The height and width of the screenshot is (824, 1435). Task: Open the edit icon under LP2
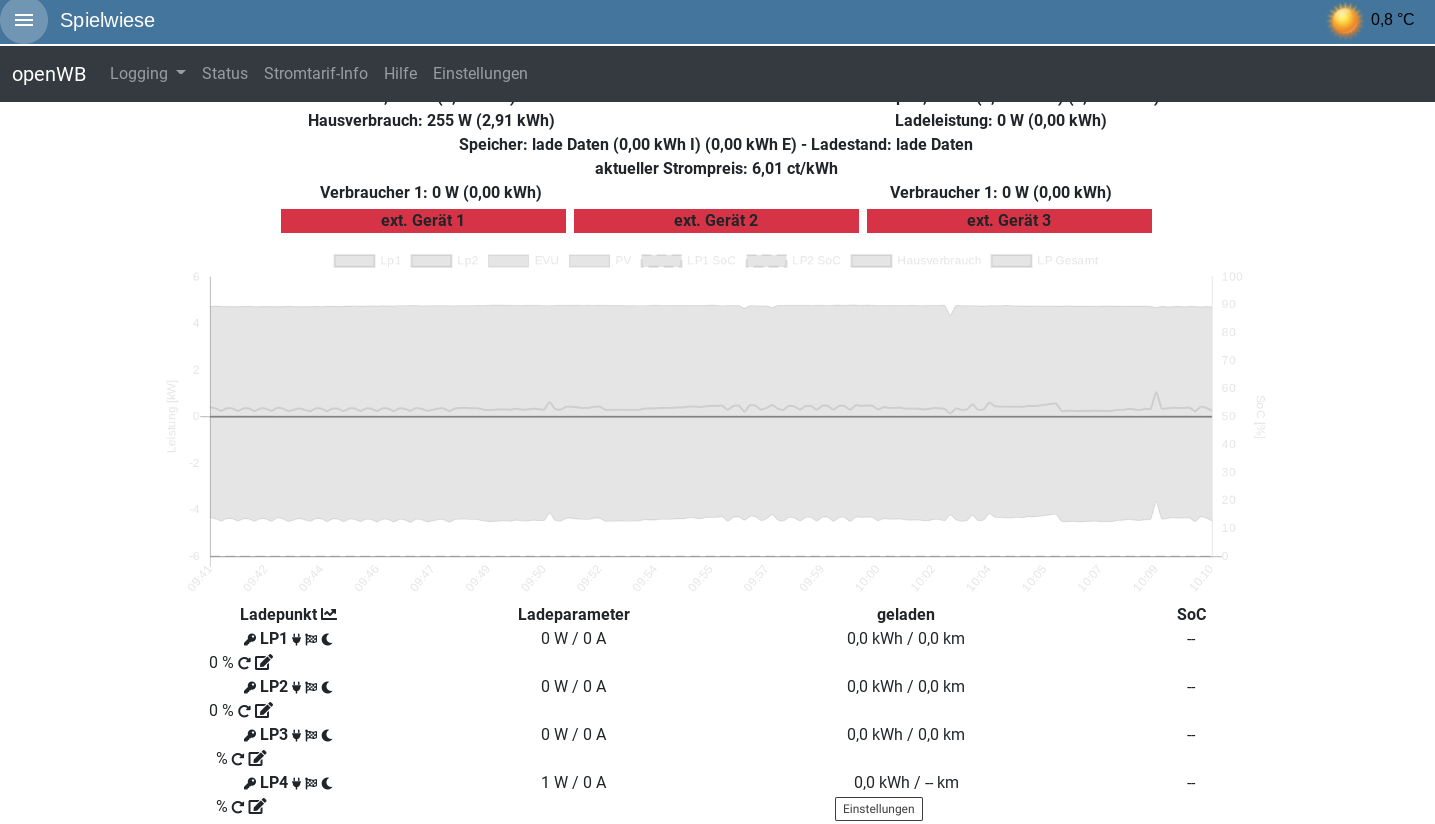[264, 711]
